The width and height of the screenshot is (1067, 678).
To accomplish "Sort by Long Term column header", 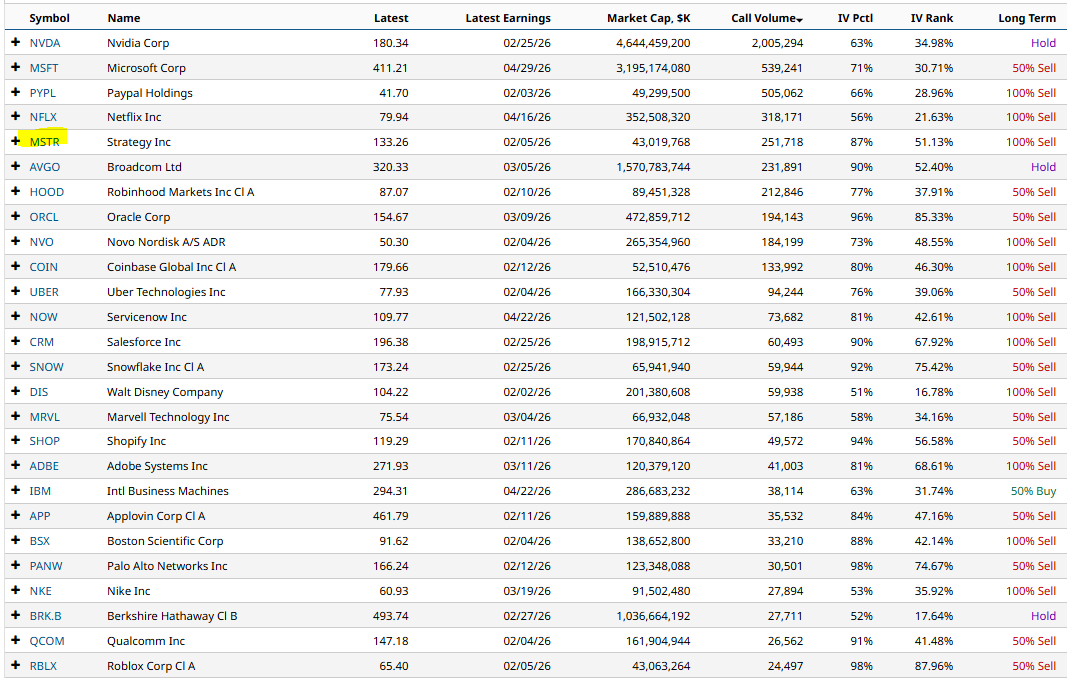I will point(1027,18).
